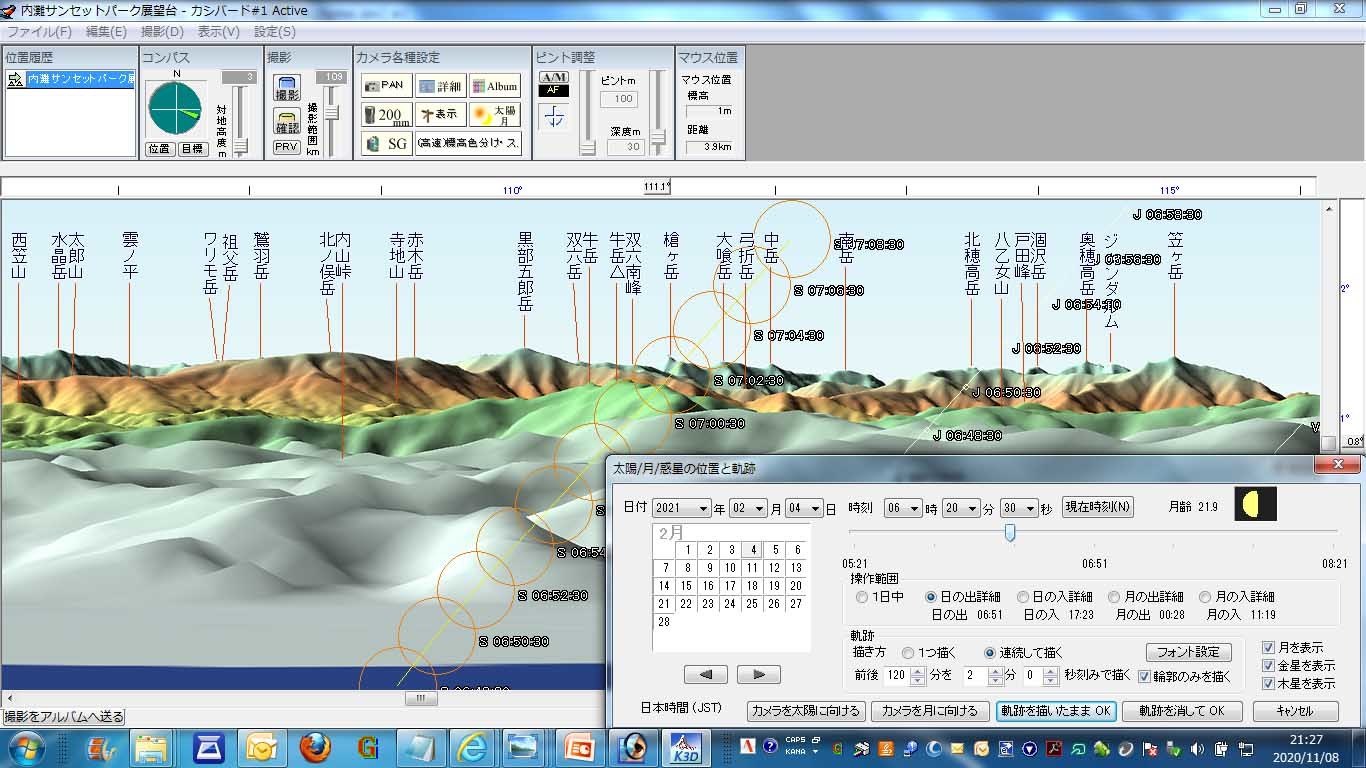Open Internet Explorer from the taskbar

(471, 746)
